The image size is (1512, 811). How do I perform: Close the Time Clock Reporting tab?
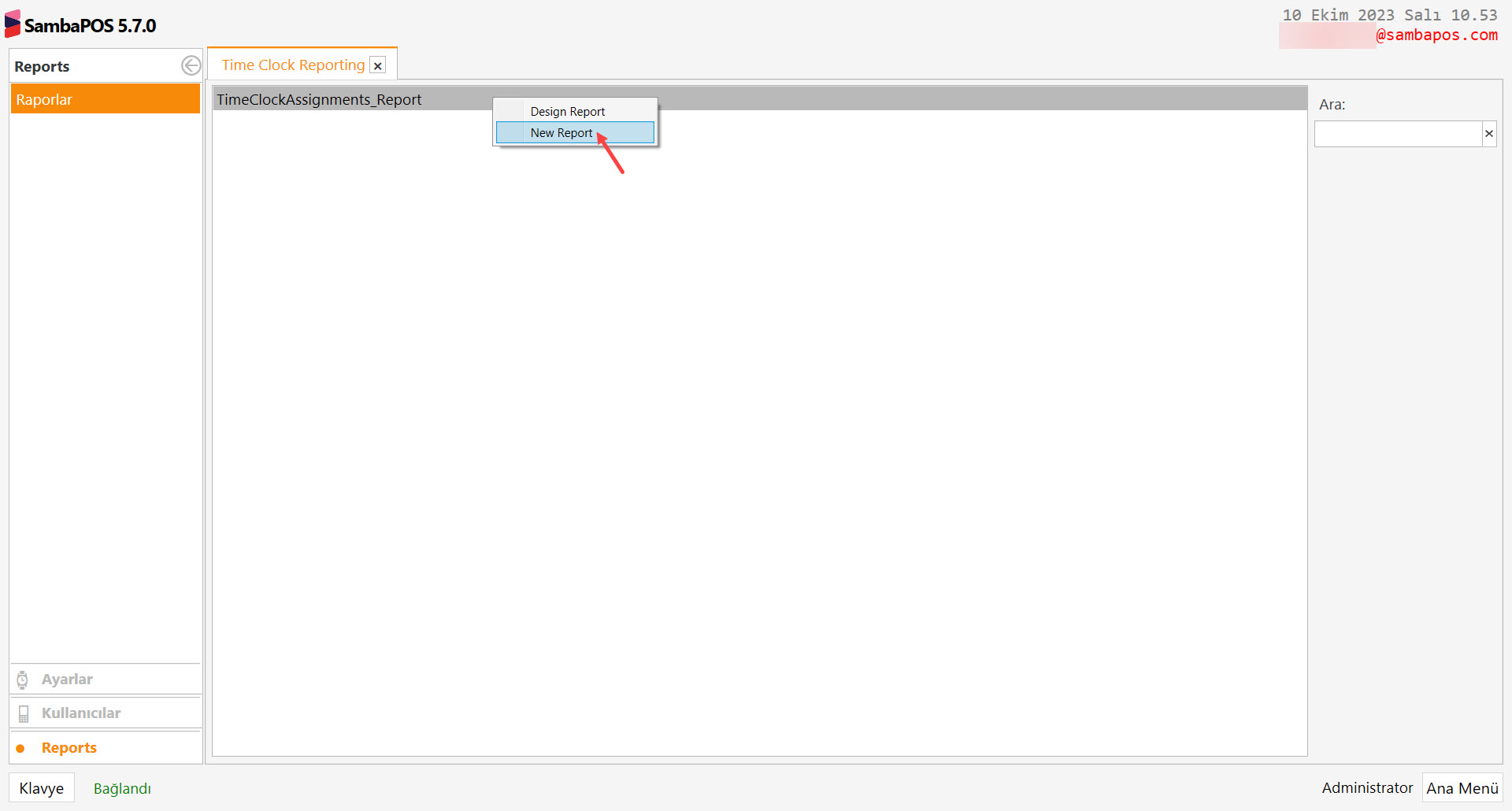(x=378, y=65)
